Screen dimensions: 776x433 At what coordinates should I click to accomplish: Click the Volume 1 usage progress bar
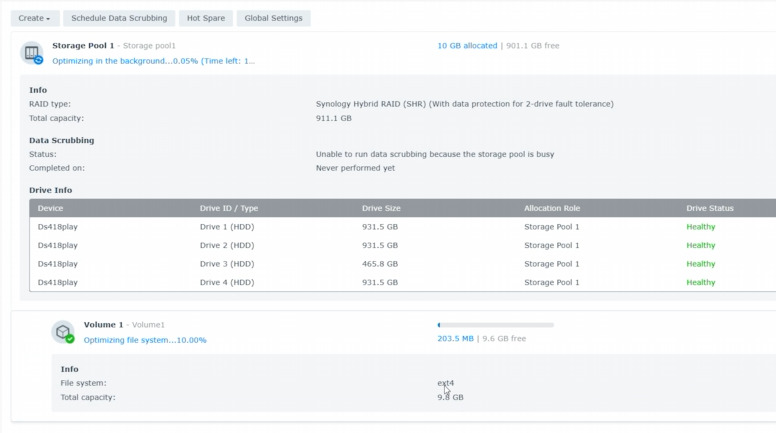(x=495, y=325)
